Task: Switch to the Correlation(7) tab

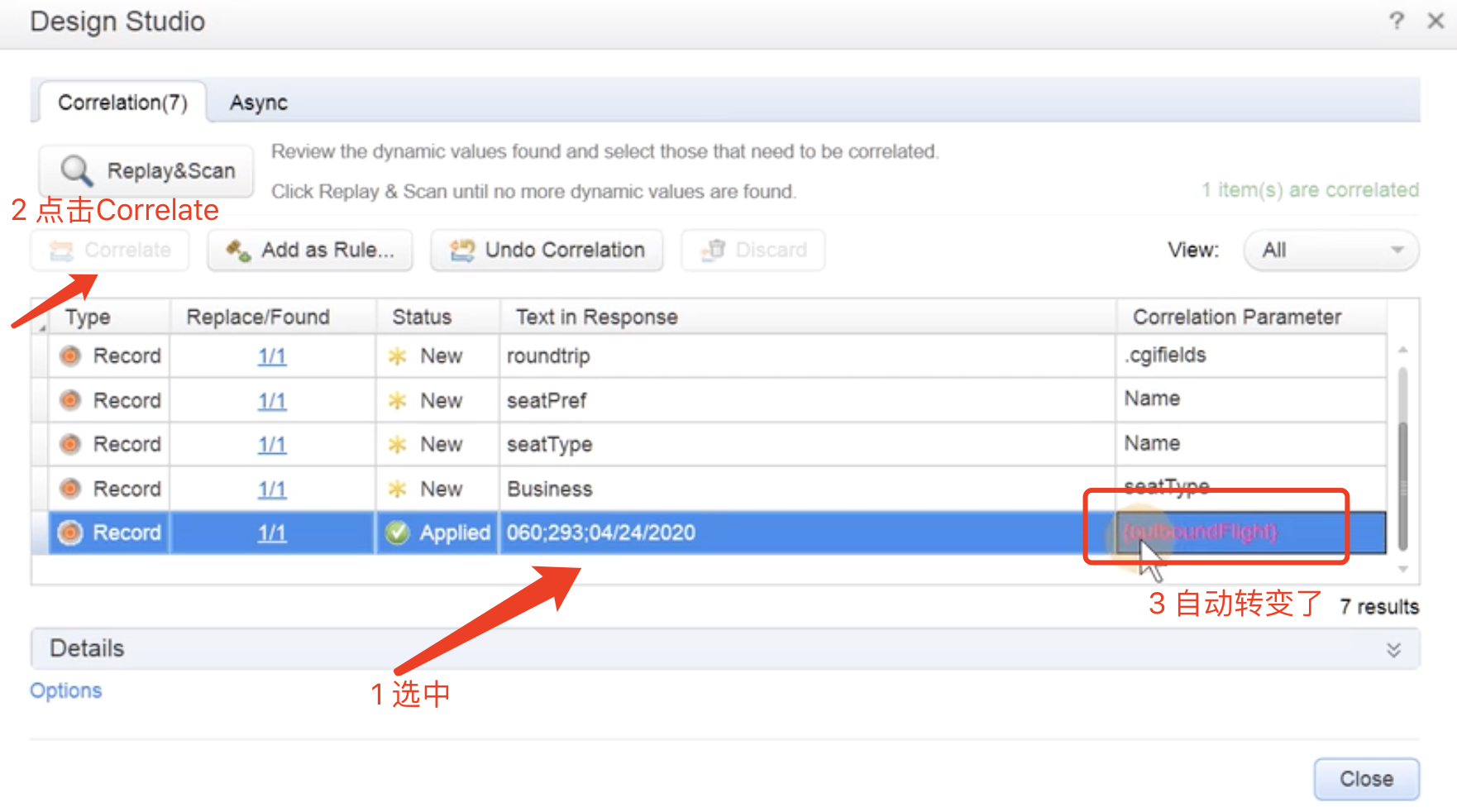Action: 122,103
